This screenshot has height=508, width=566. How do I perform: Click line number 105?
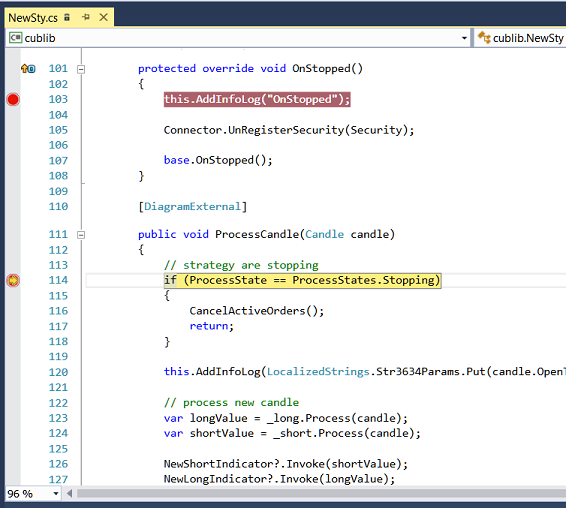pyautogui.click(x=58, y=130)
